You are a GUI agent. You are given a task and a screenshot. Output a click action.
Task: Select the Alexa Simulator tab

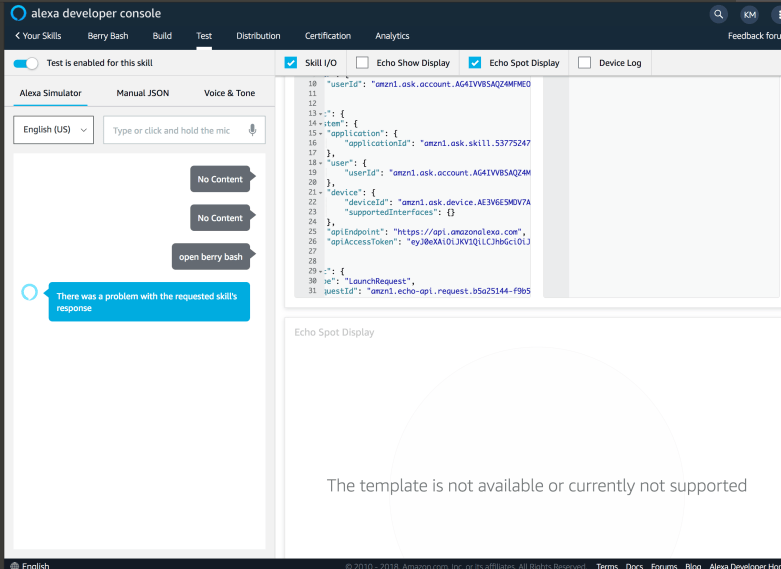point(50,93)
